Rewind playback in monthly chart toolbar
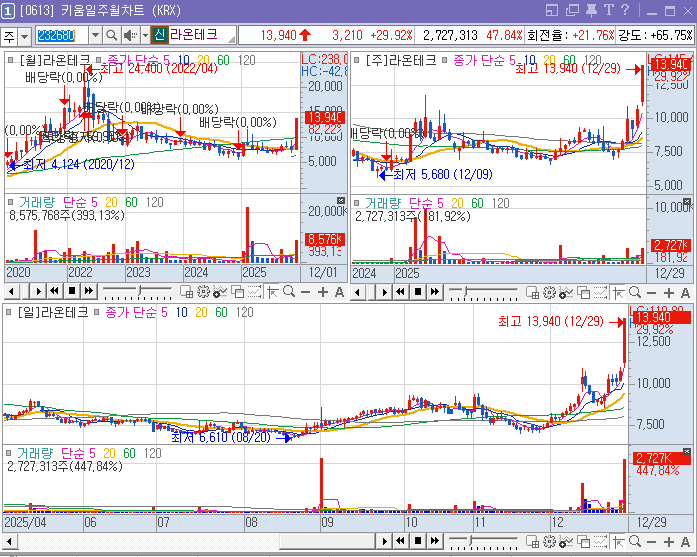The image size is (697, 557). click(x=54, y=292)
